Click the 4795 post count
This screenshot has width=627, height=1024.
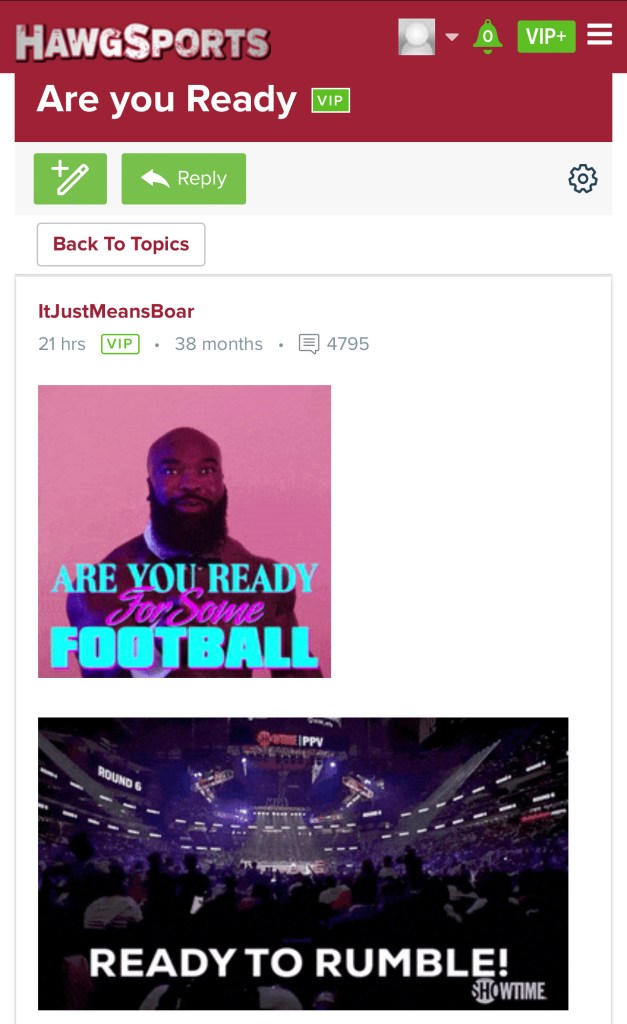[347, 344]
